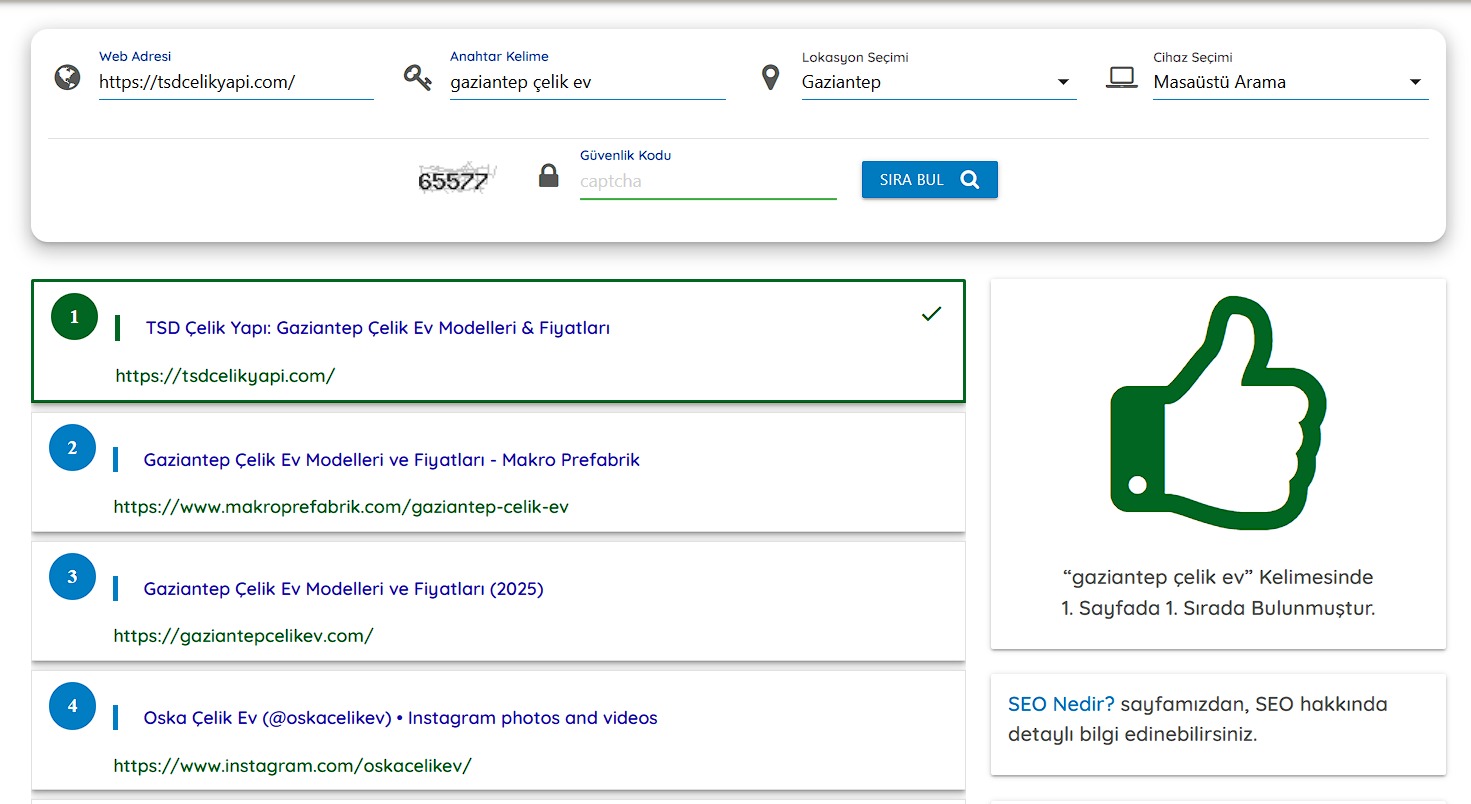1471x804 pixels.
Task: Click the laptop device icon
Action: pyautogui.click(x=1121, y=78)
